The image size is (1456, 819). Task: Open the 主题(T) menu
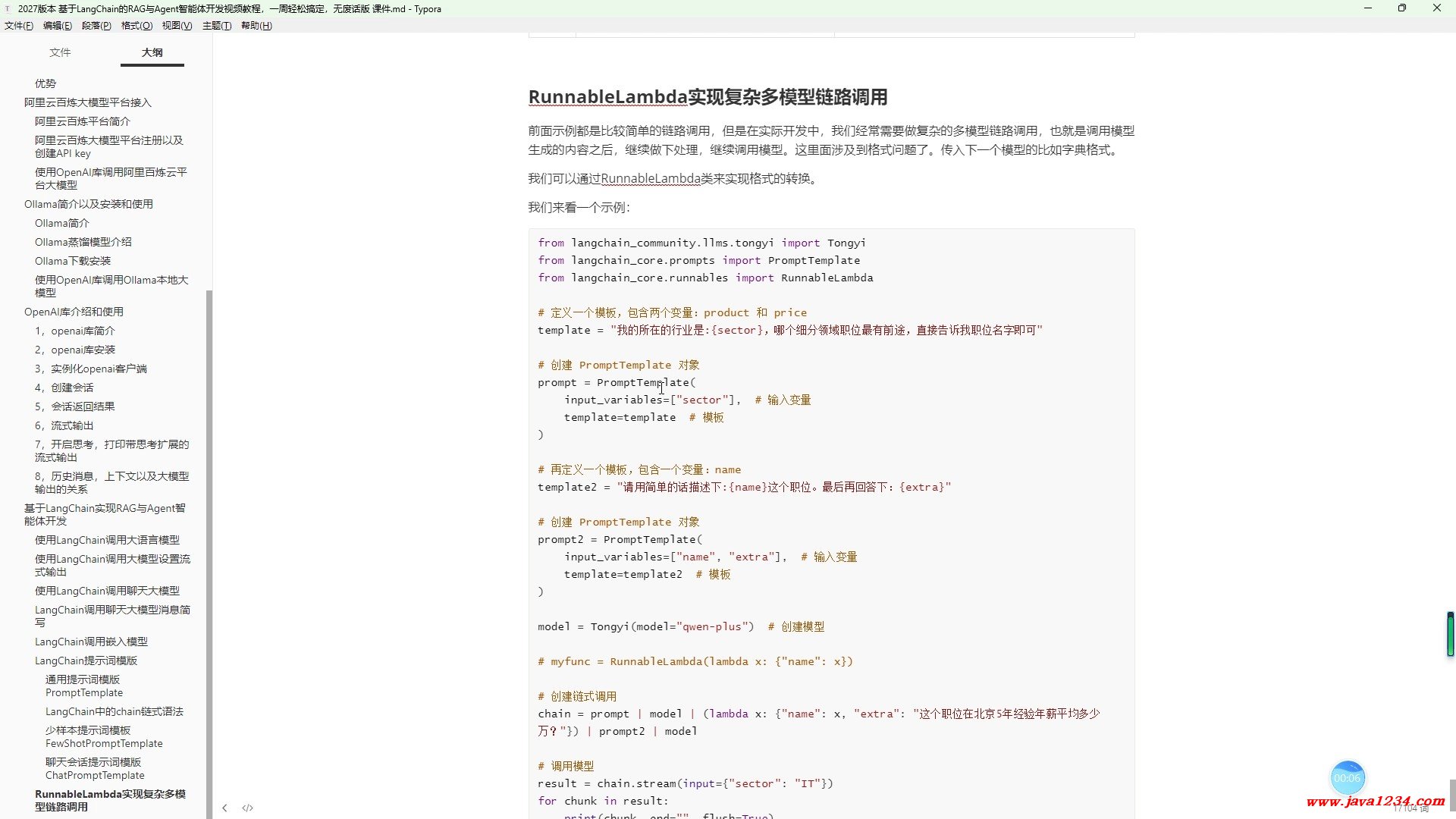[x=216, y=26]
